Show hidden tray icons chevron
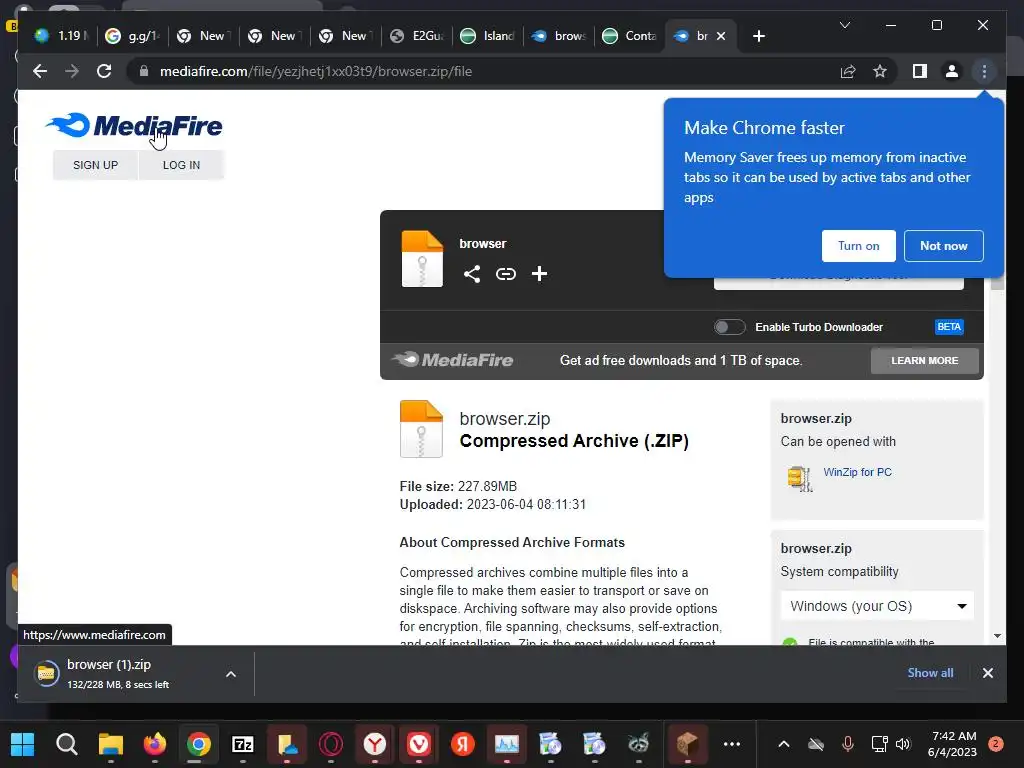Image resolution: width=1024 pixels, height=768 pixels. coord(784,744)
